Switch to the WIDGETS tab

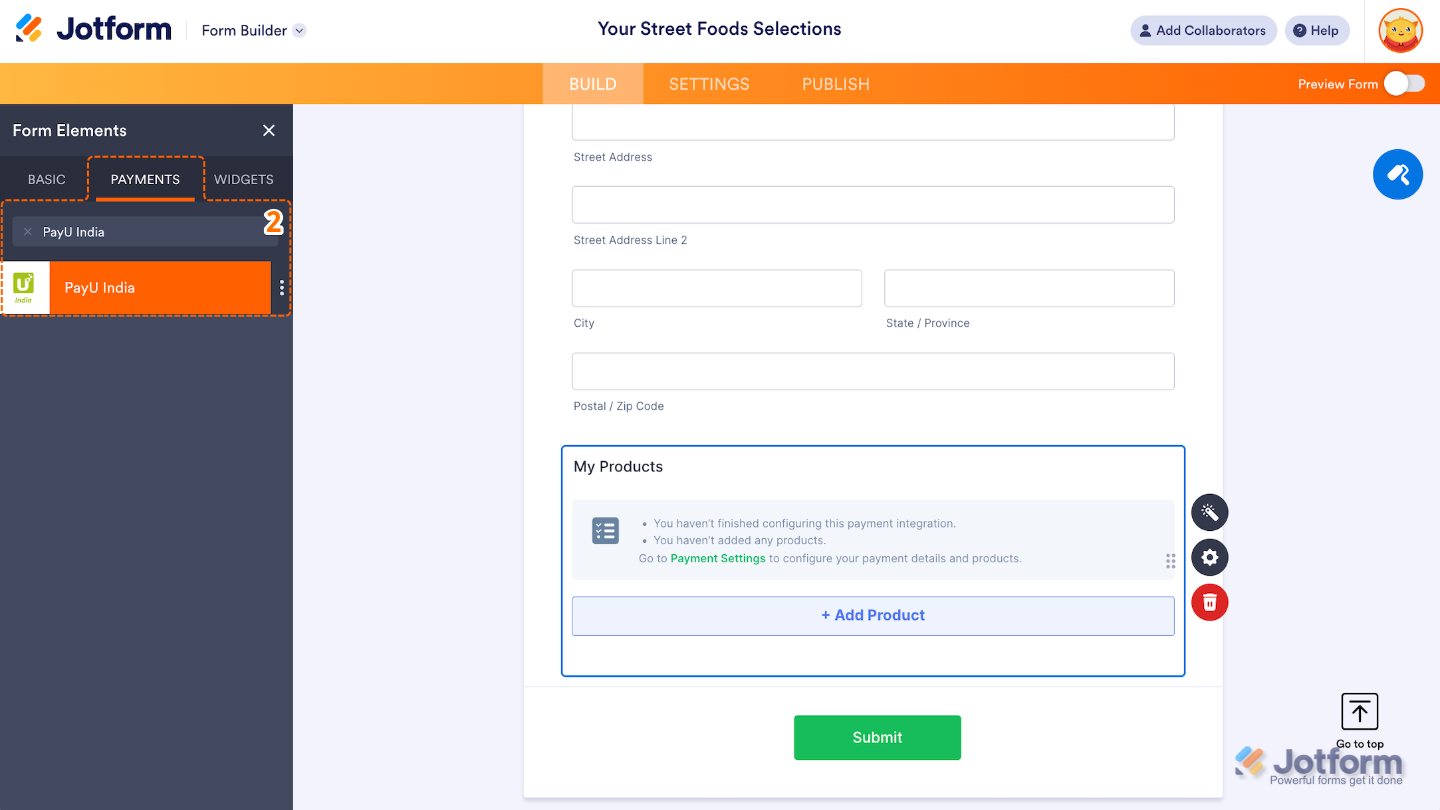pyautogui.click(x=243, y=179)
